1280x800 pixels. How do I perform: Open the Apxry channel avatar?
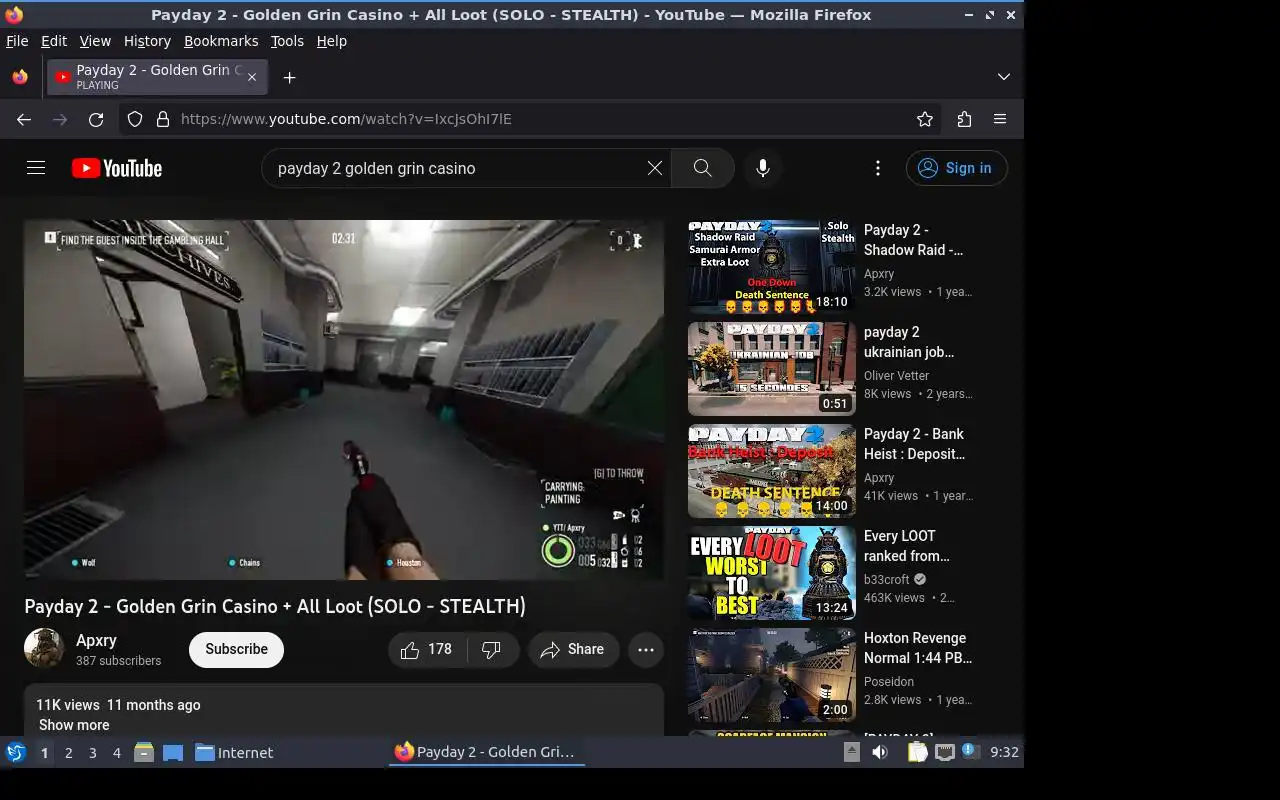44,648
